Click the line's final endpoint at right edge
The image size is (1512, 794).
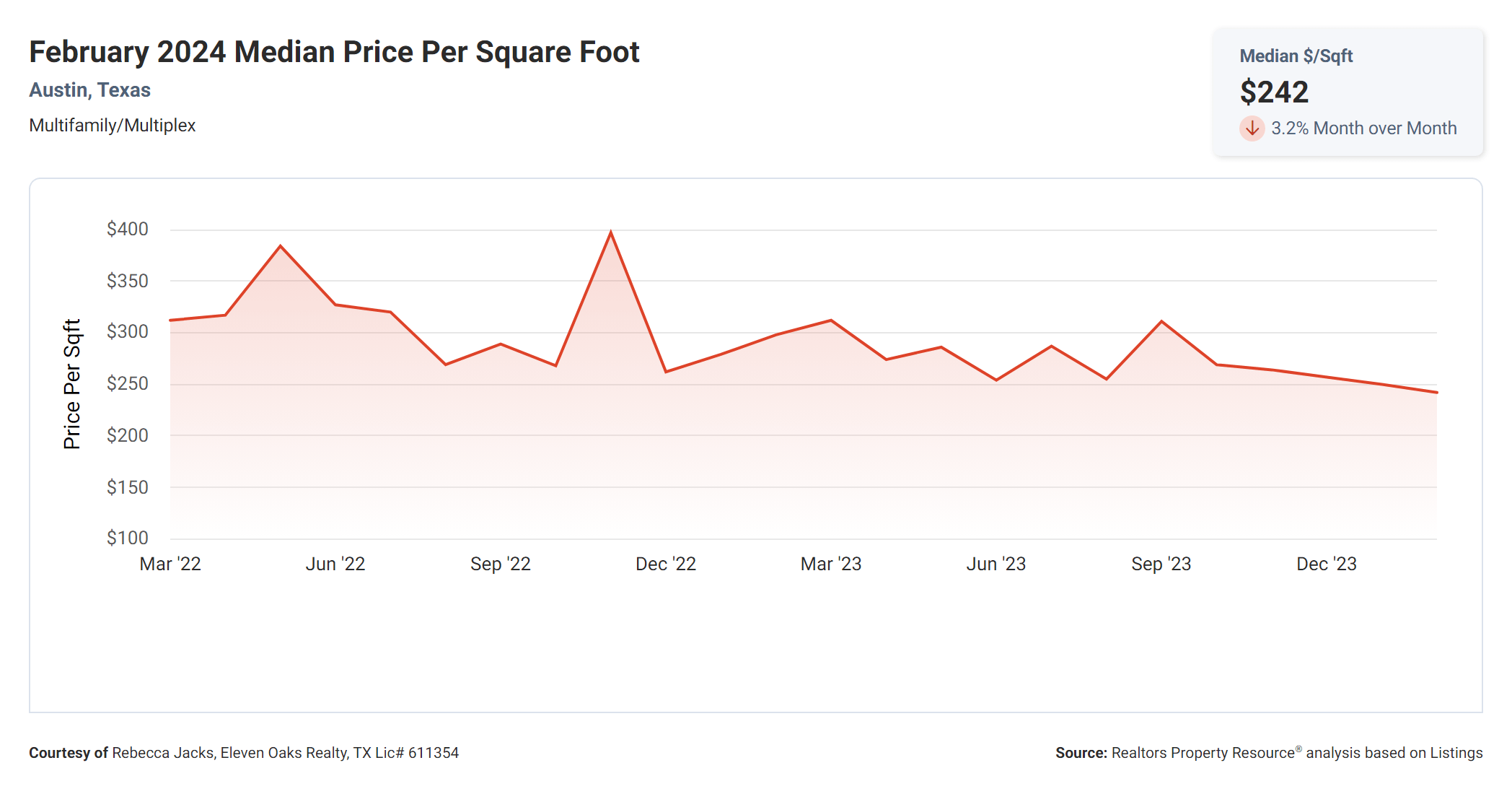(x=1436, y=393)
